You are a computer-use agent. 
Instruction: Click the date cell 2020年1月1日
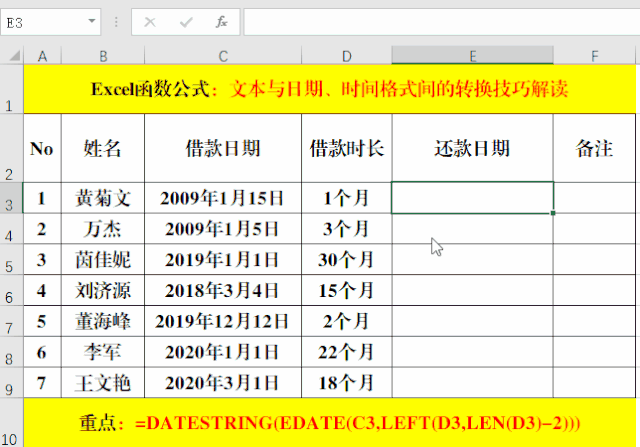coord(223,352)
